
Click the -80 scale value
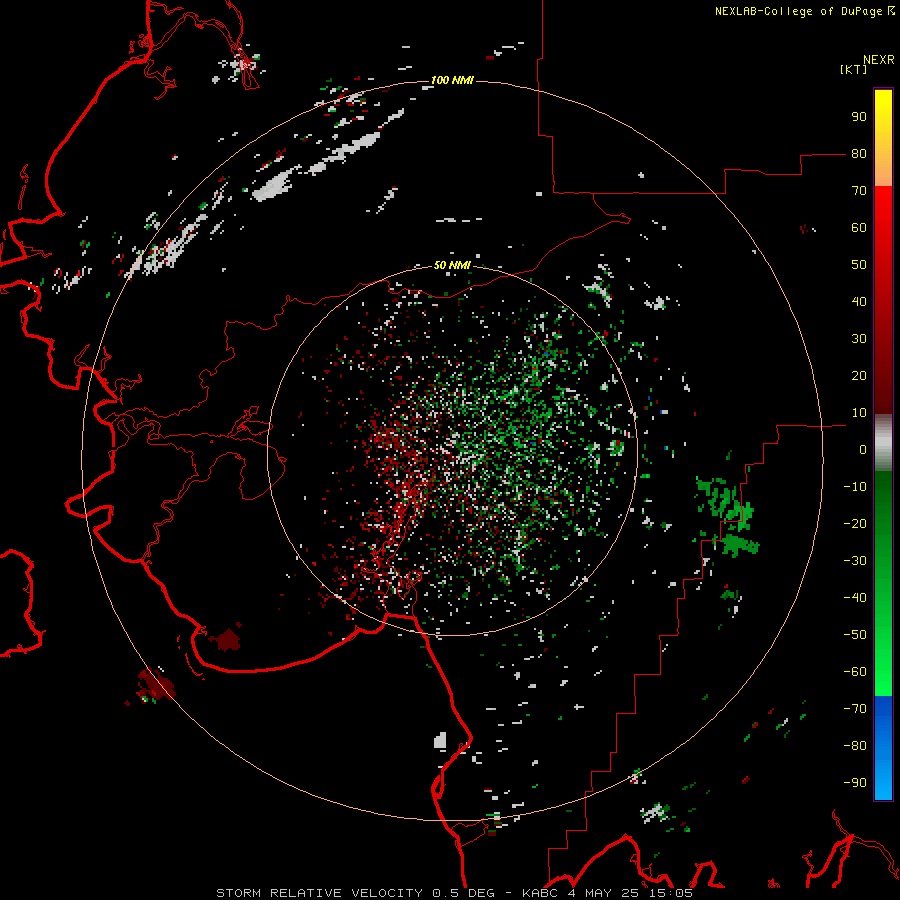point(855,746)
